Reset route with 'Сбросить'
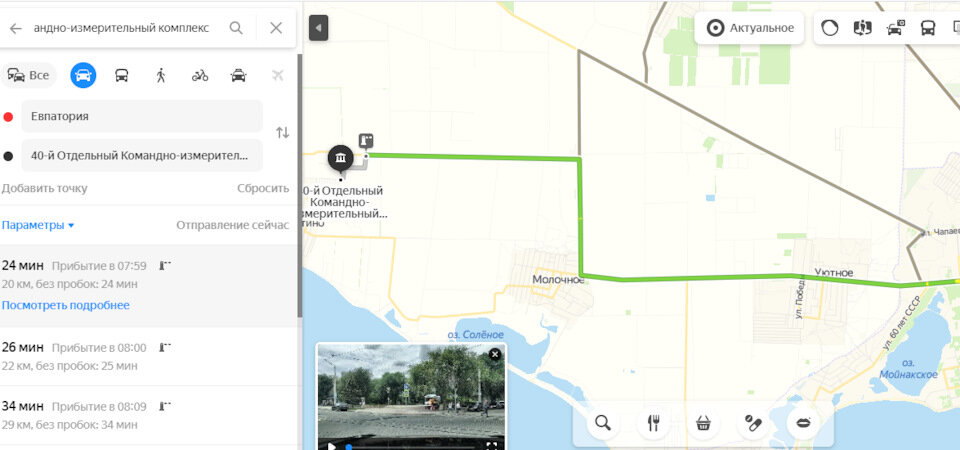960x450 pixels. tap(263, 189)
